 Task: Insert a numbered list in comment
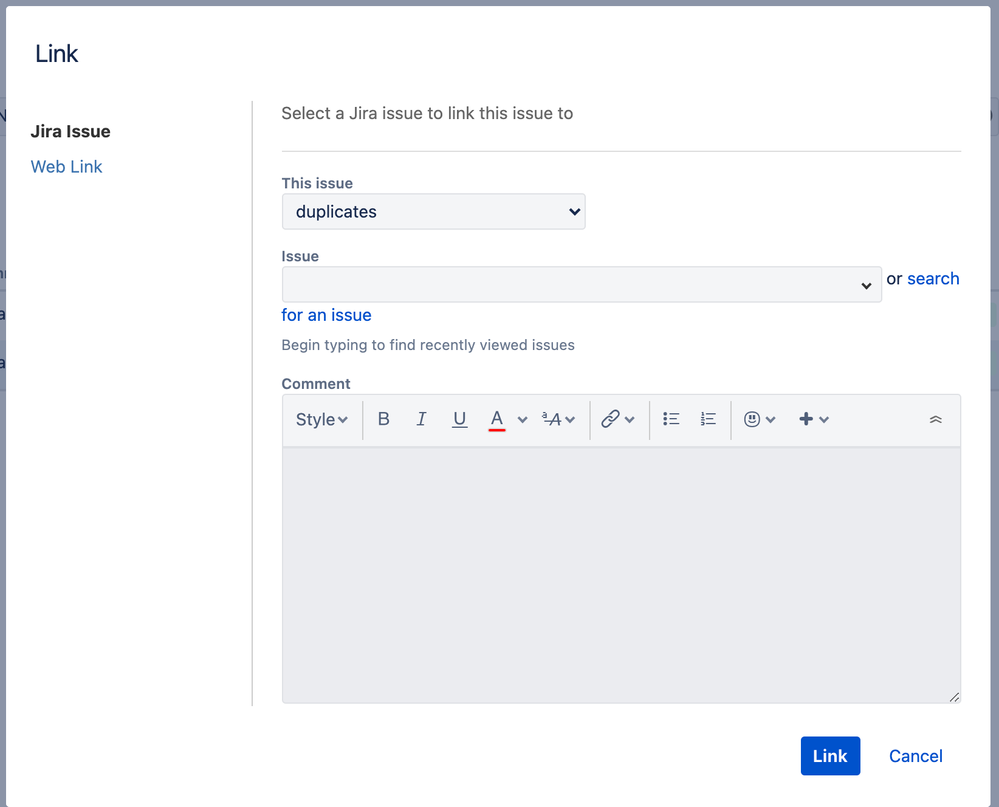click(x=708, y=420)
